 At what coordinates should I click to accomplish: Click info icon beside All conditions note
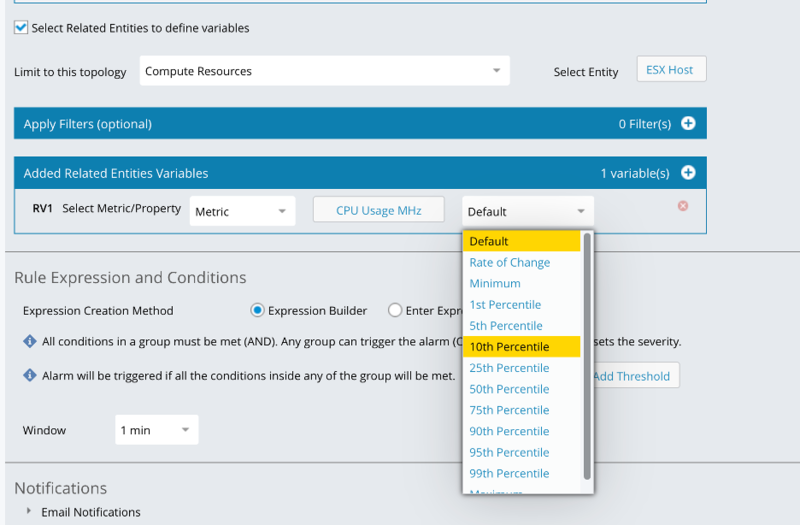30,341
